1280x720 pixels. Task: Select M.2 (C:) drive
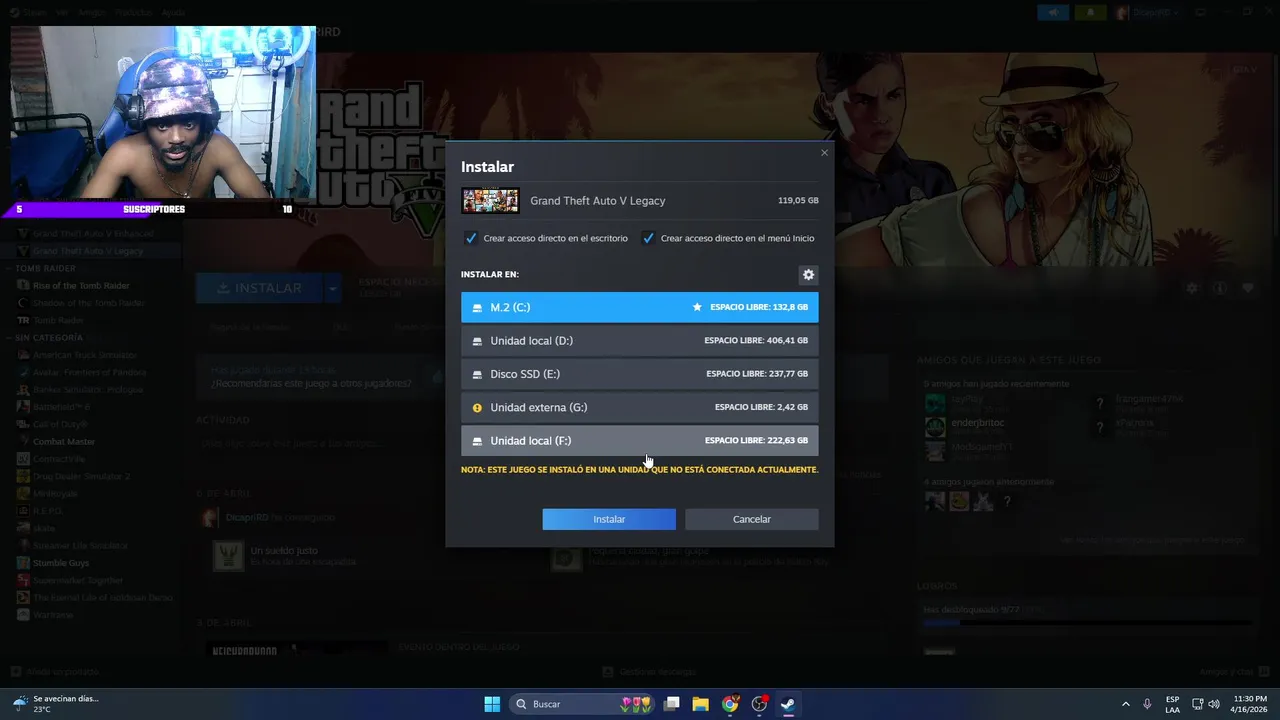pyautogui.click(x=639, y=307)
